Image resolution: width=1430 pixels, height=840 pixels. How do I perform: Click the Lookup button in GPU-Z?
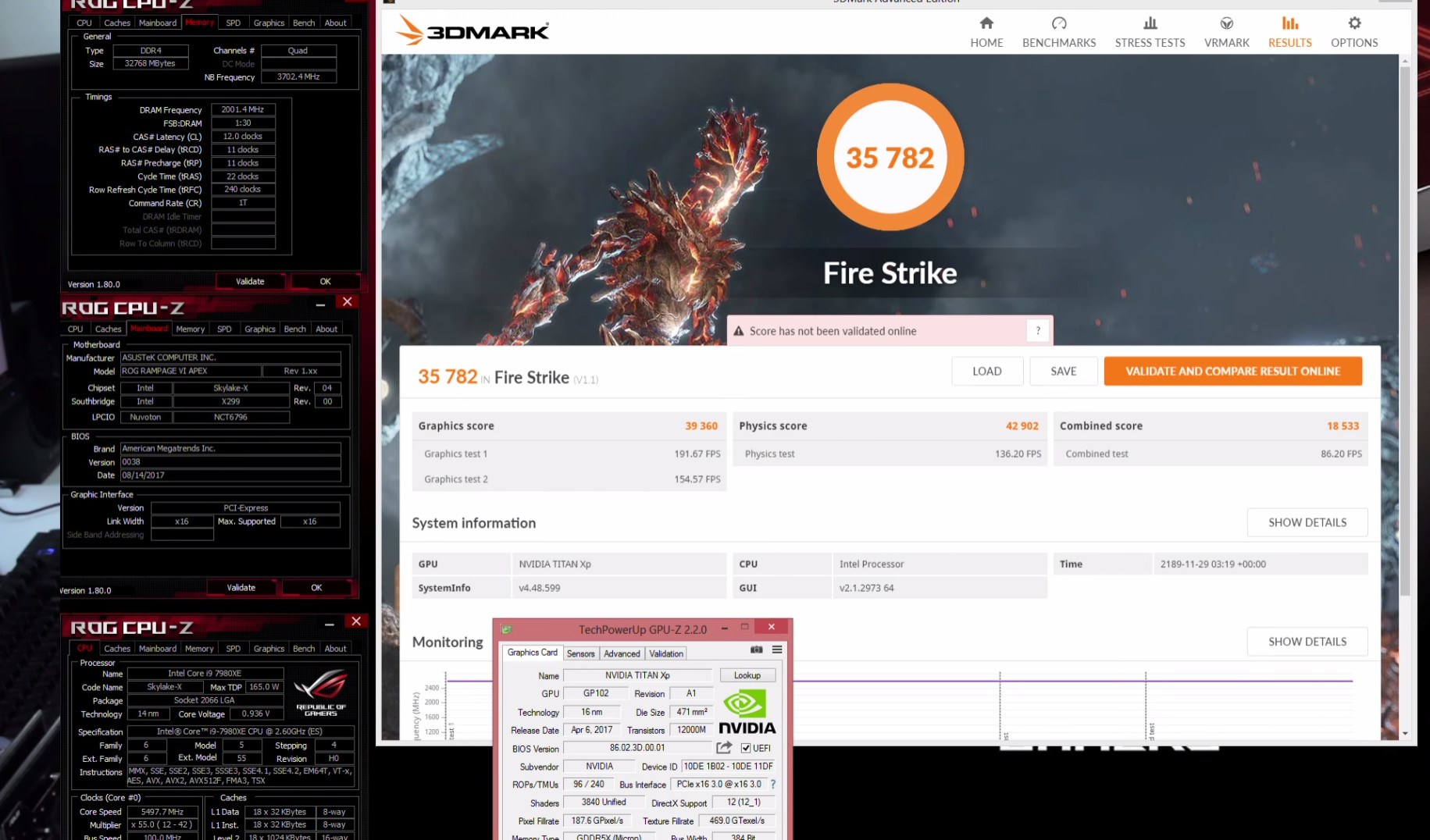pyautogui.click(x=747, y=675)
